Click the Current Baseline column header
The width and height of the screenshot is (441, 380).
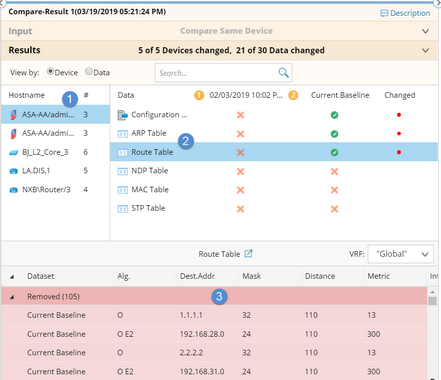pyautogui.click(x=340, y=95)
